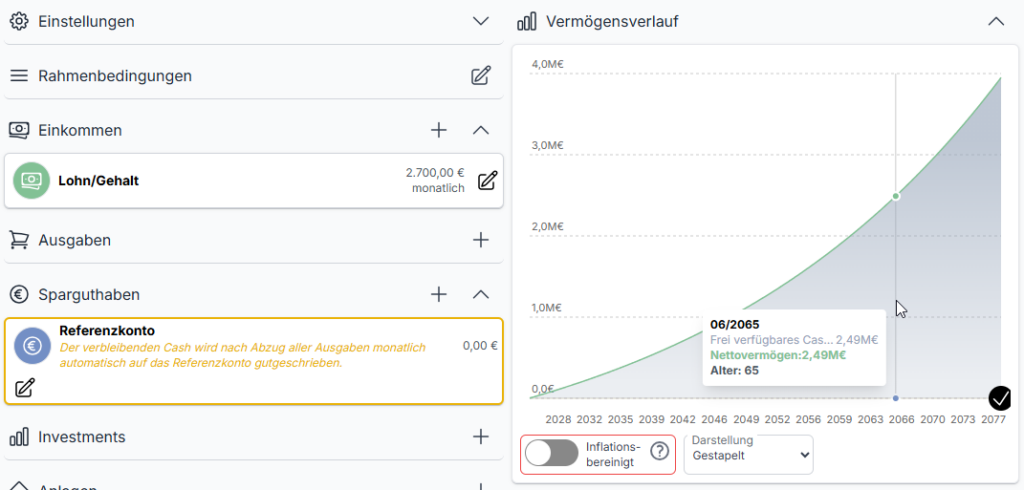Select the Lohn/Gehalt label
The height and width of the screenshot is (490, 1024).
(x=98, y=181)
